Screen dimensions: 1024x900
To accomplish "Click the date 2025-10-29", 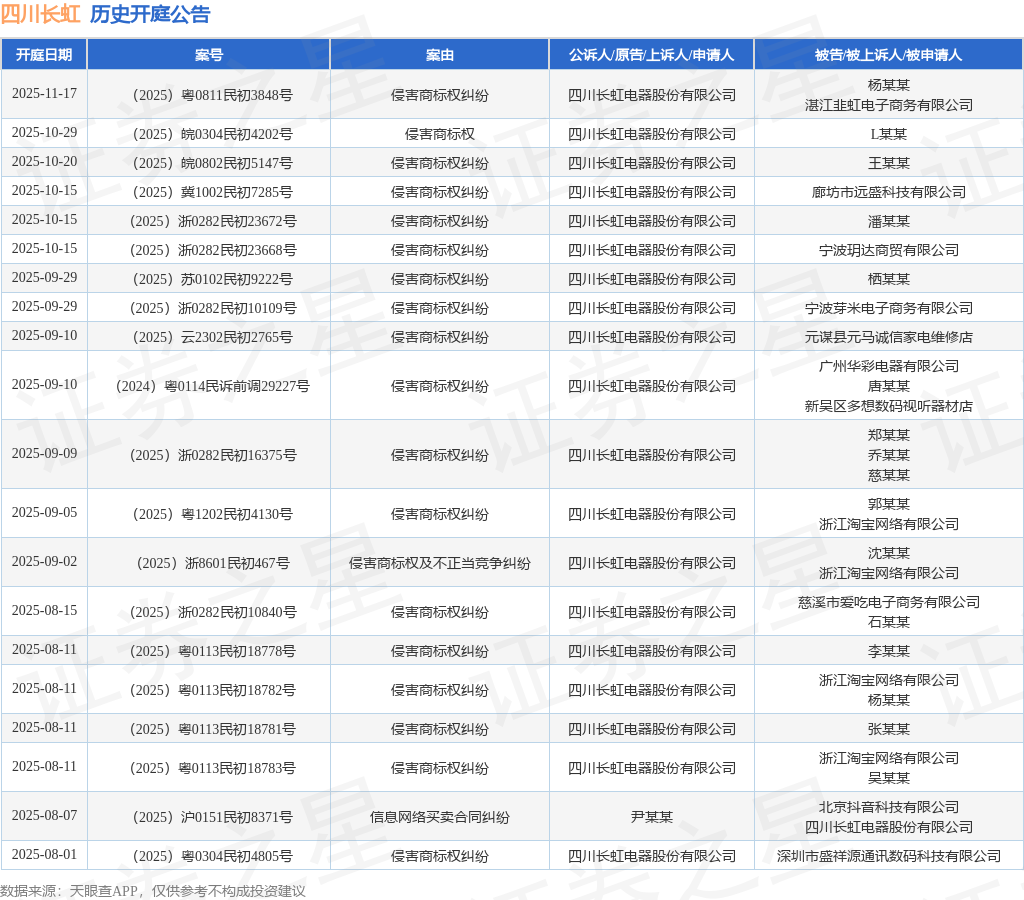I will (44, 133).
